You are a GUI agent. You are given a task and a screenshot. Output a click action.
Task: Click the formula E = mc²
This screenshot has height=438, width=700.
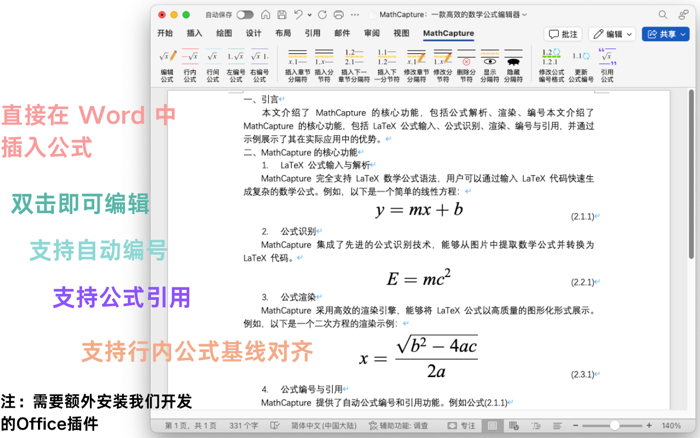tap(419, 278)
